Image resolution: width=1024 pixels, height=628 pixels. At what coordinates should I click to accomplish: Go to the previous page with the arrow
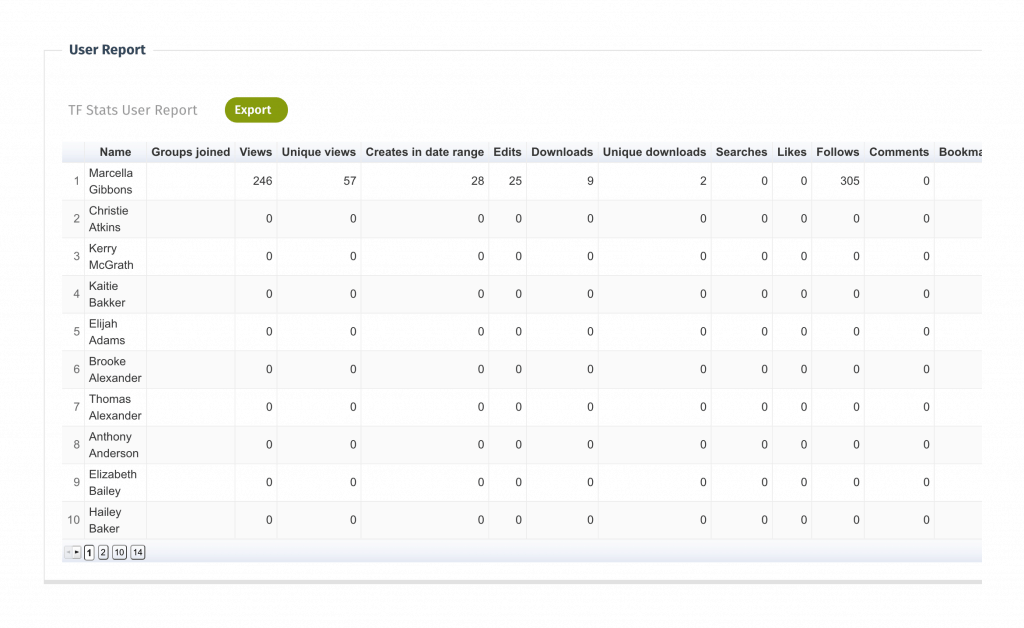pyautogui.click(x=68, y=552)
